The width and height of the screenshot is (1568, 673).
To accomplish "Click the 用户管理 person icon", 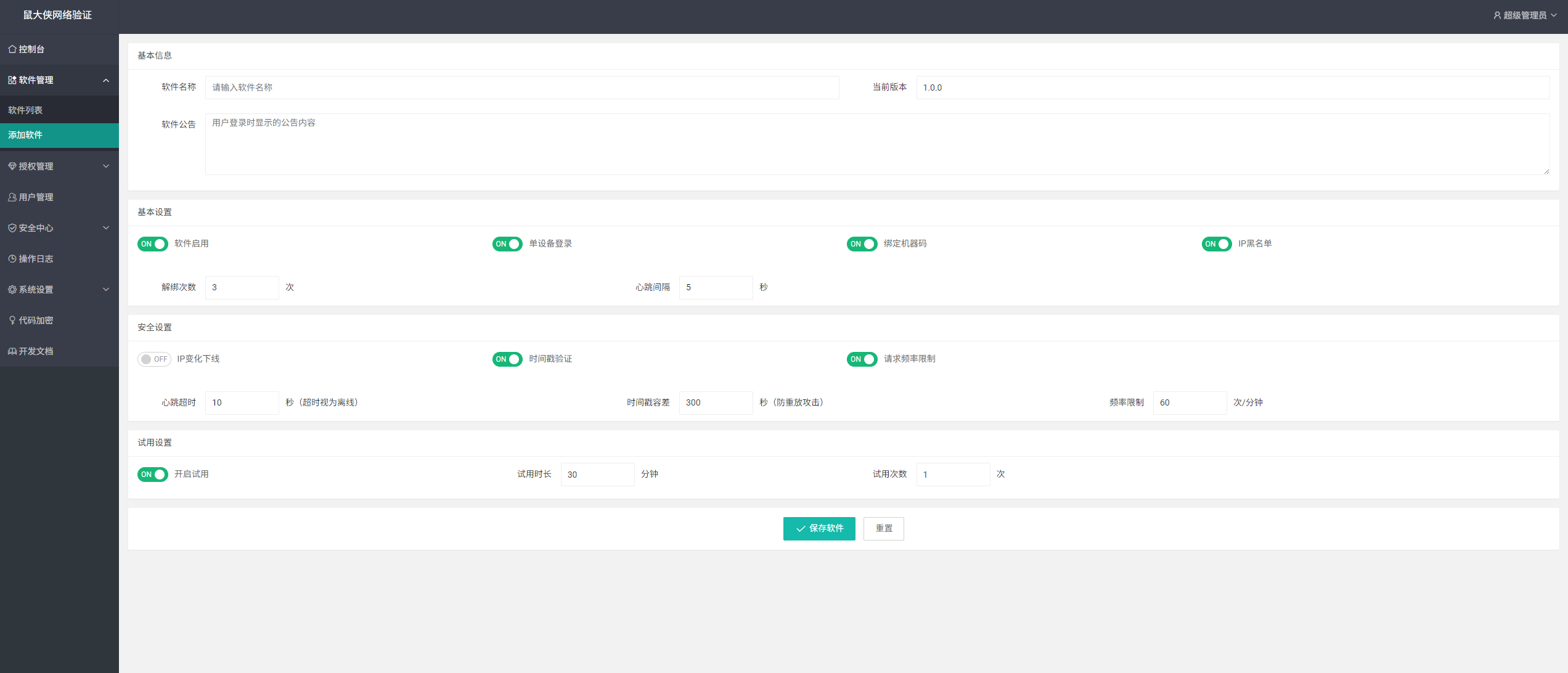I will pos(12,197).
